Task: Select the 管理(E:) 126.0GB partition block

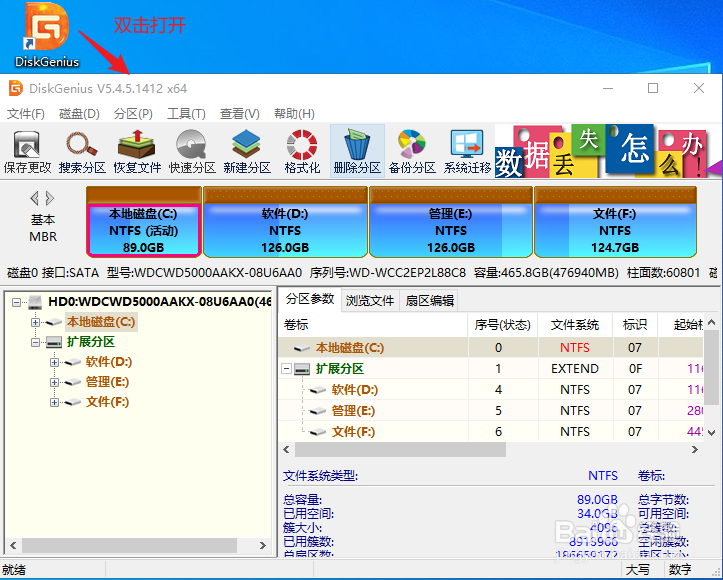Action: pos(451,222)
